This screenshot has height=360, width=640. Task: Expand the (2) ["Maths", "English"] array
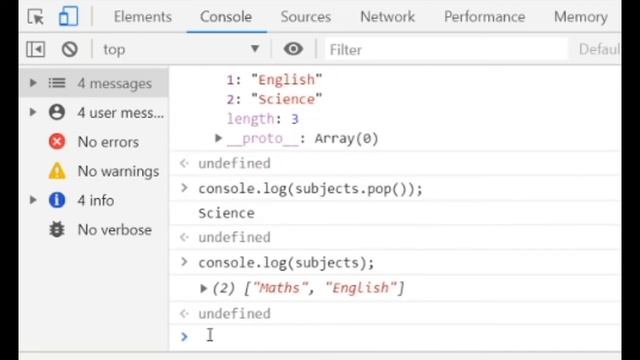click(x=203, y=289)
